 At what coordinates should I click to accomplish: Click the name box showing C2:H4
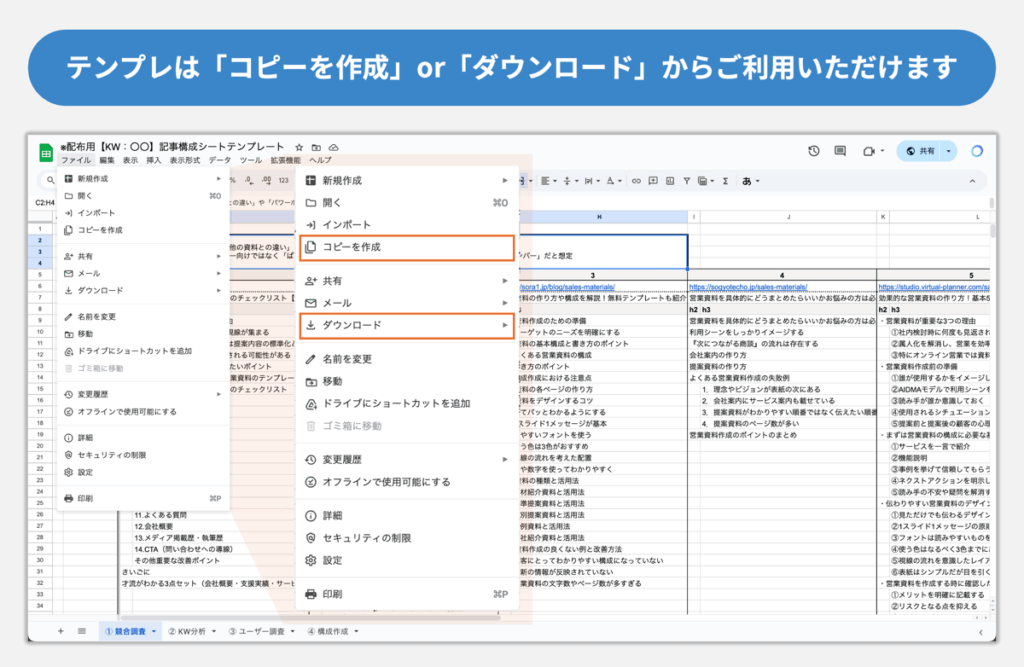coord(44,203)
